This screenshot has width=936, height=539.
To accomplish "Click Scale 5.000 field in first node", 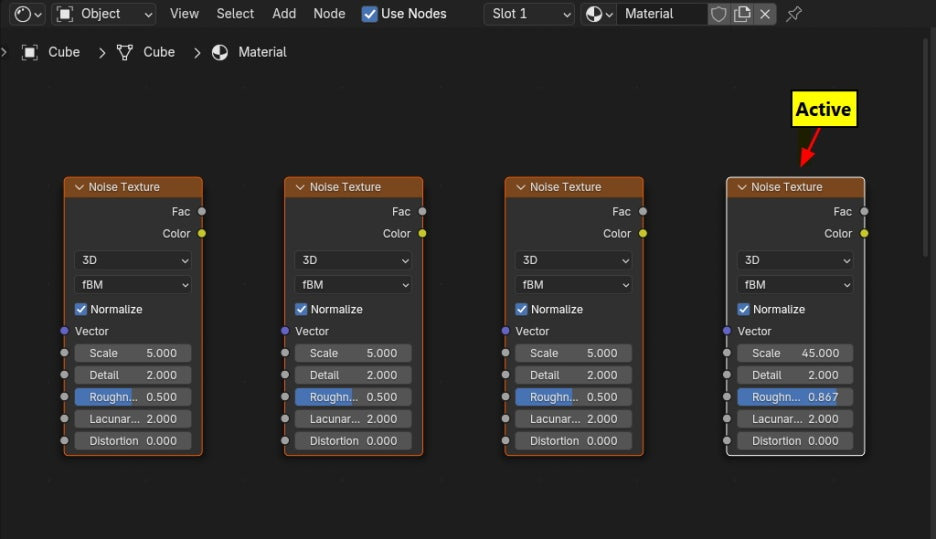I will (x=133, y=353).
